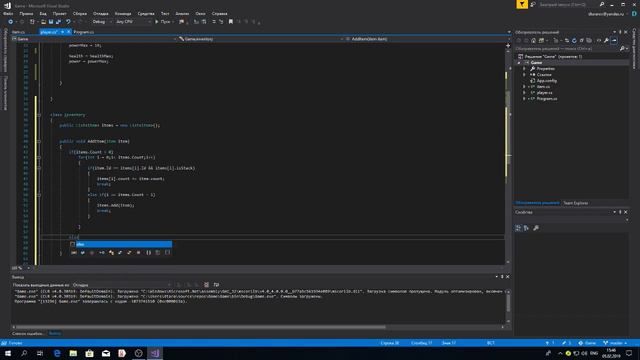
Task: Click Properties wrench in Solution Explorer toolbar
Action: 607,40
